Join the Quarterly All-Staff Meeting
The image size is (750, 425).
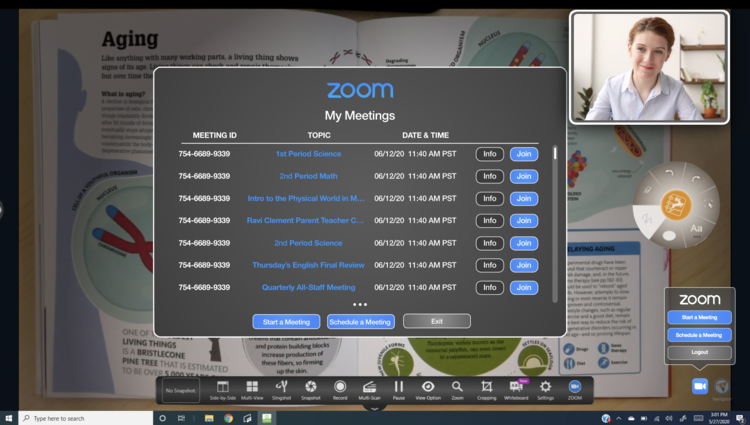[524, 287]
